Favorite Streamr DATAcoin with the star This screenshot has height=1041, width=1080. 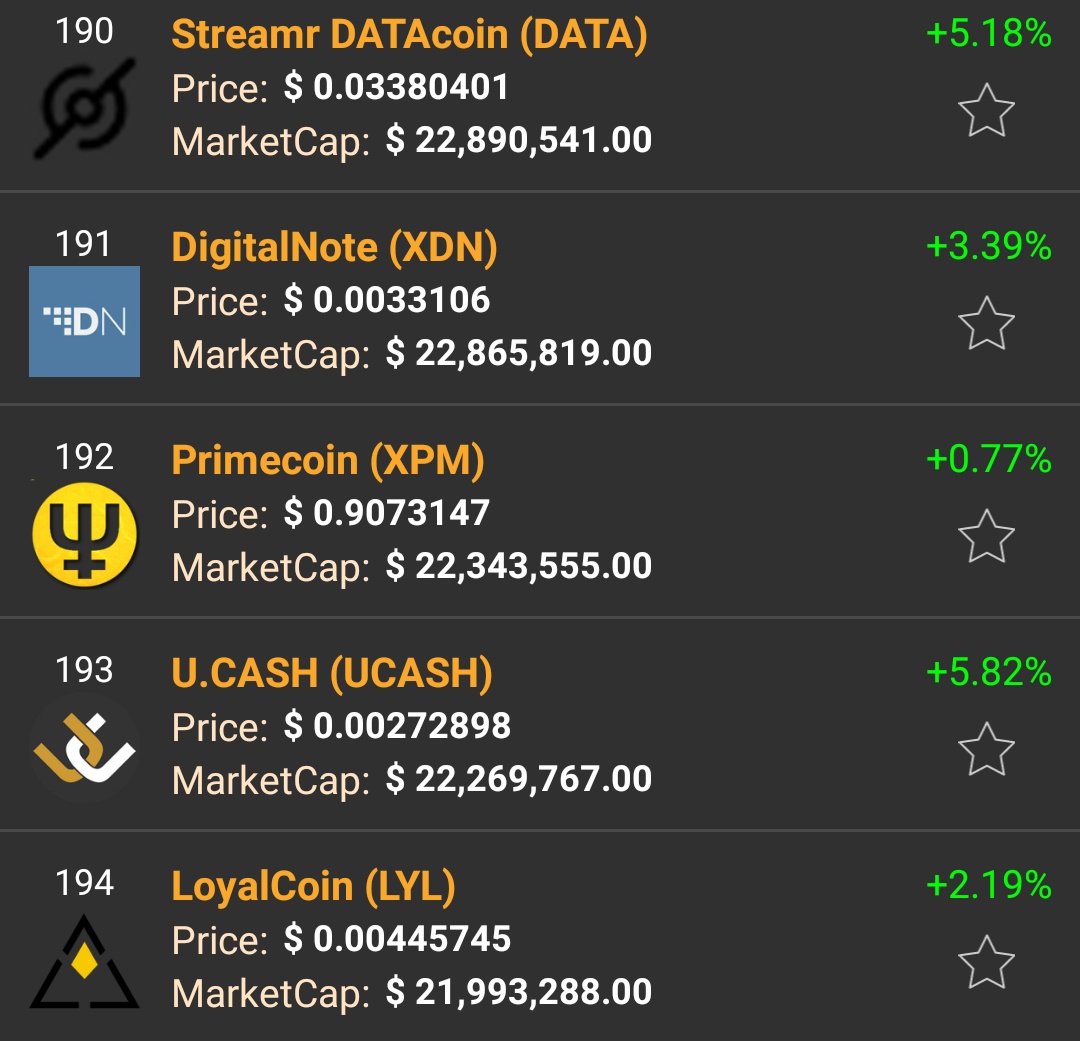(986, 110)
